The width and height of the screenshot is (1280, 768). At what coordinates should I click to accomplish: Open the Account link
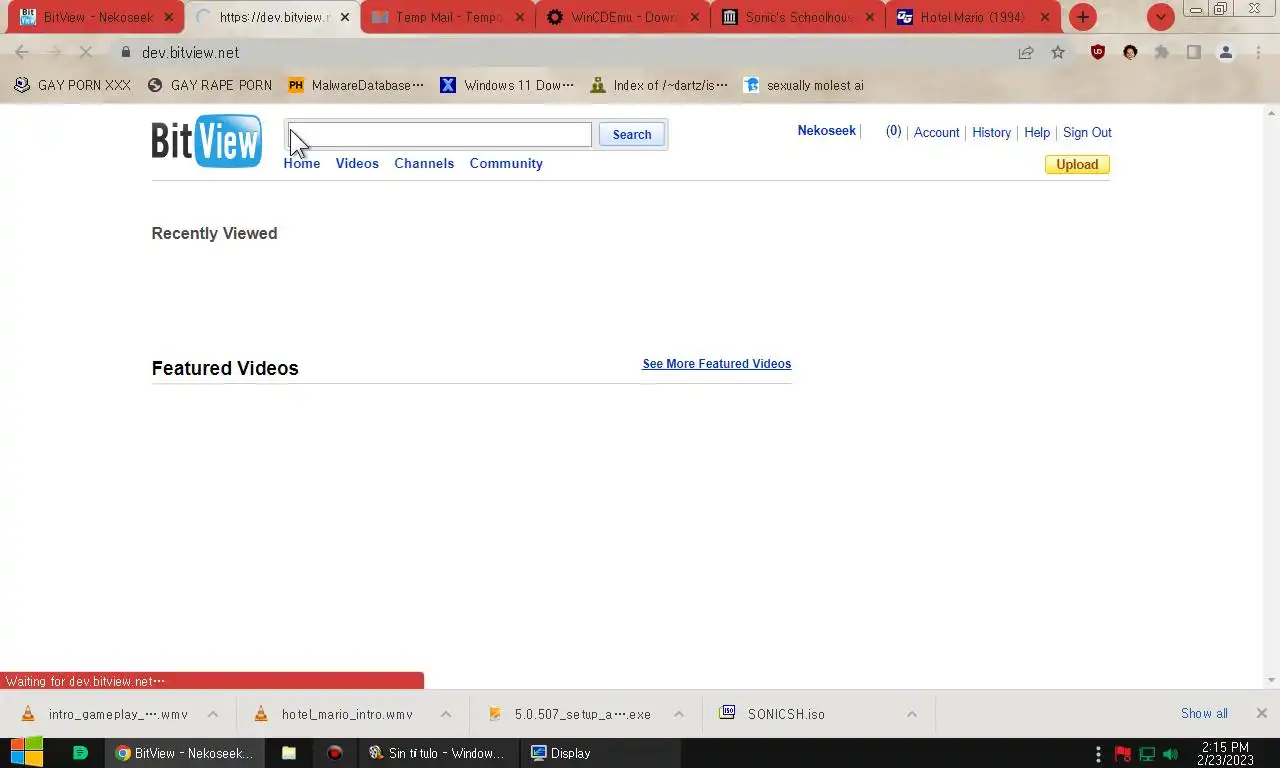click(936, 132)
